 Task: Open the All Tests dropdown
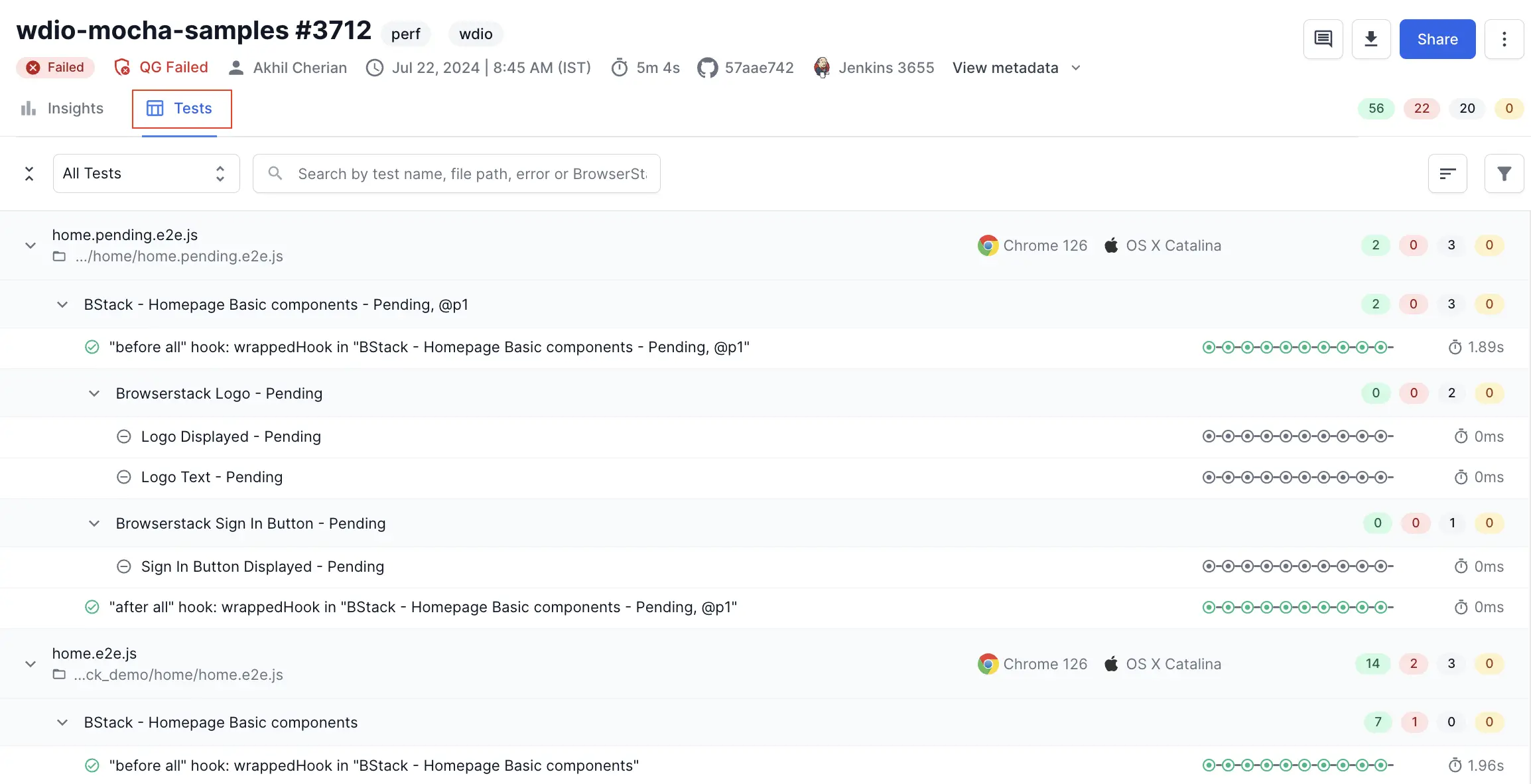tap(146, 174)
